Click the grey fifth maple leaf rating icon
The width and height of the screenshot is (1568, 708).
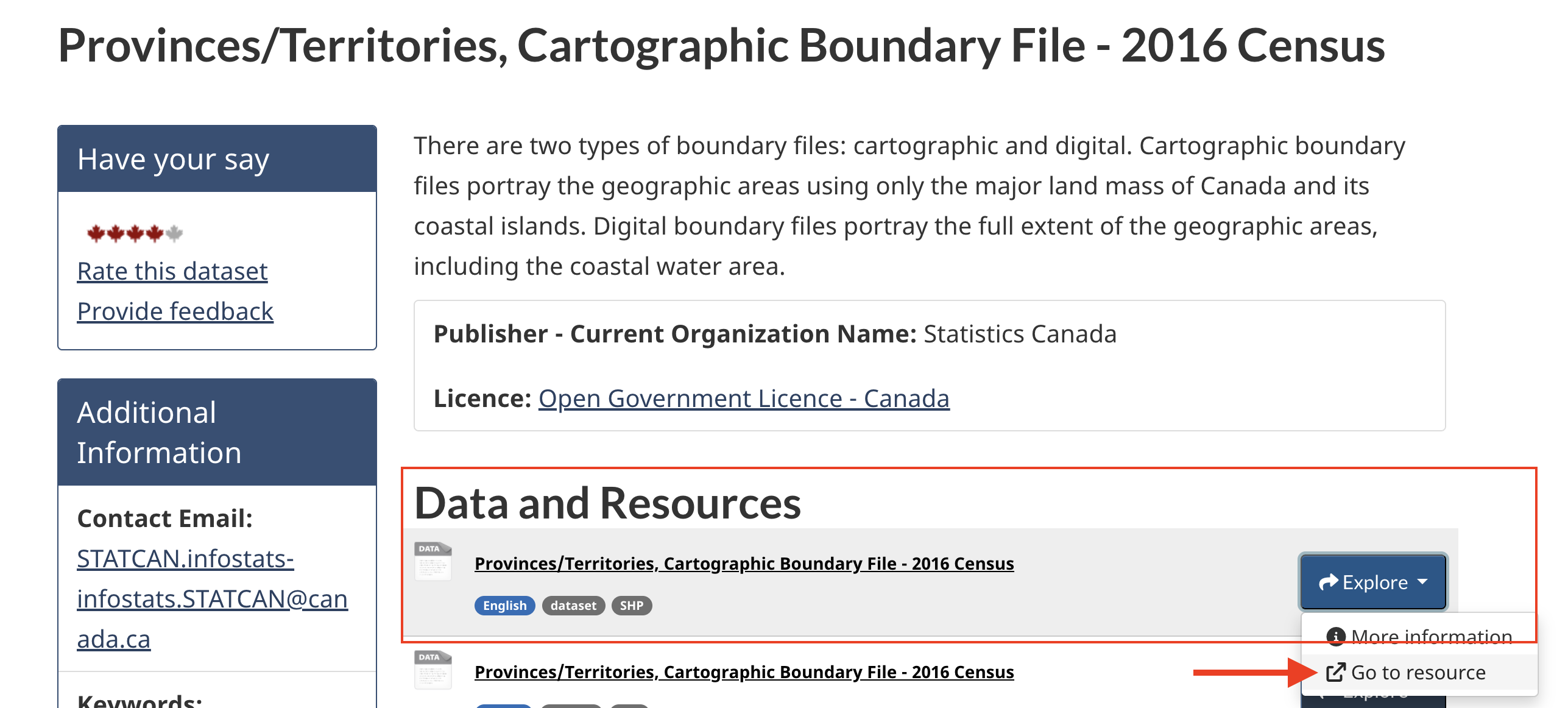[x=174, y=233]
